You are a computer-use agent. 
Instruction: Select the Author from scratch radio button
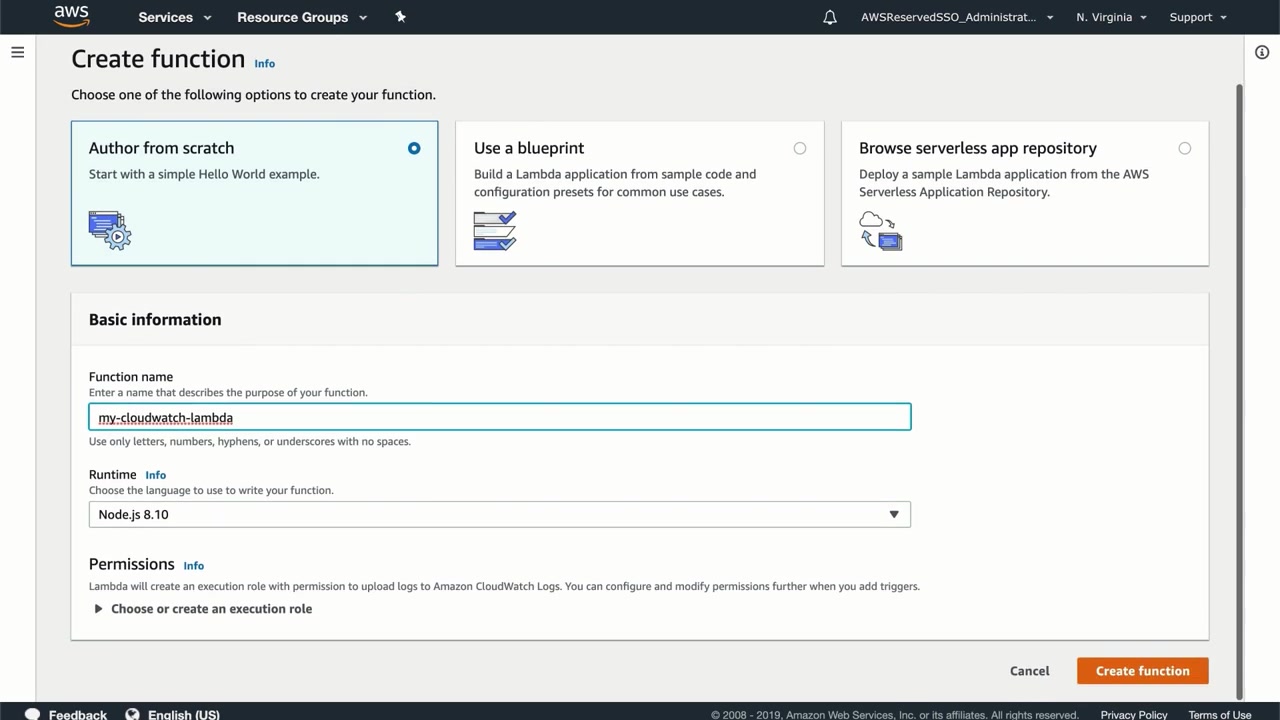point(414,148)
